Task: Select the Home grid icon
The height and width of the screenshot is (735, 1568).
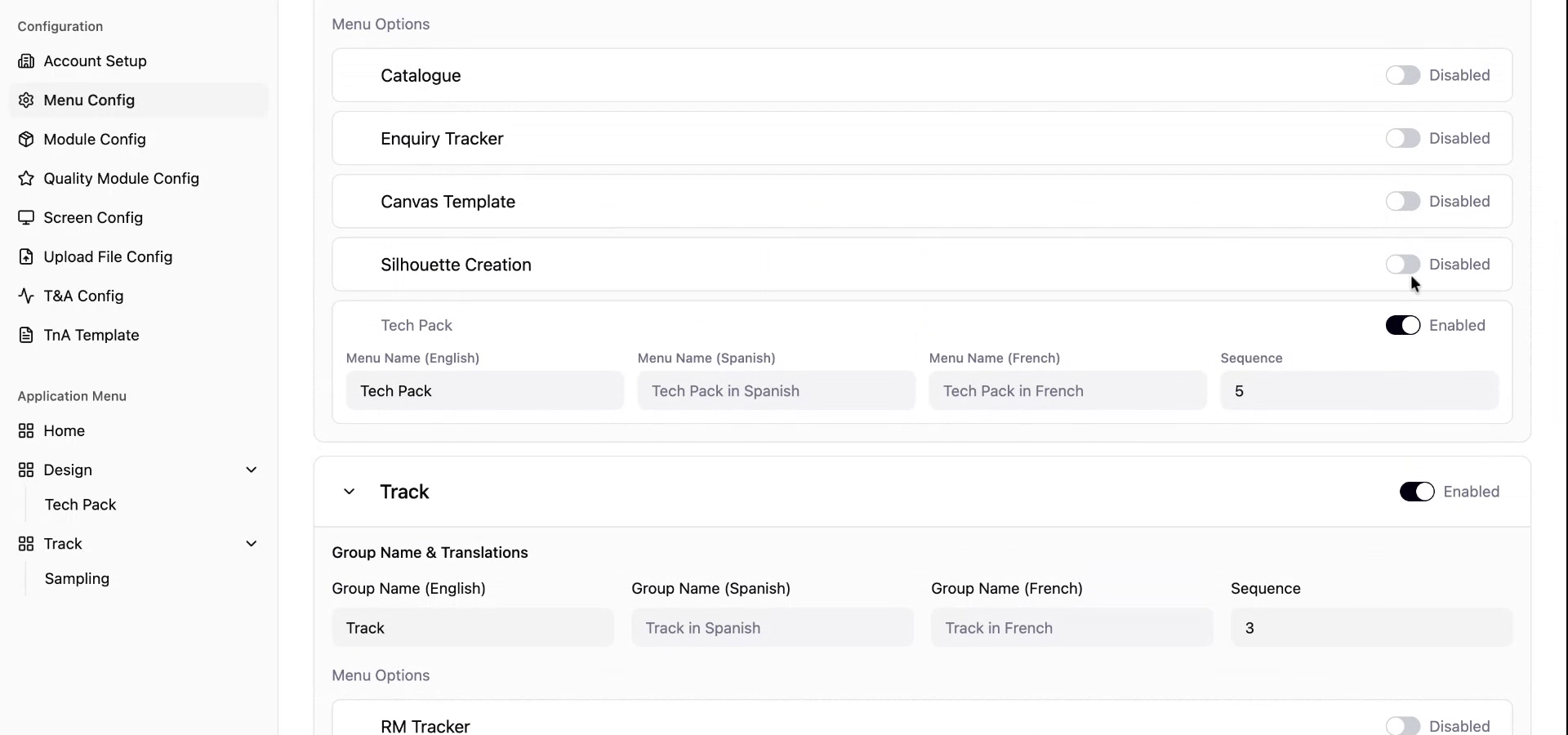Action: (27, 430)
